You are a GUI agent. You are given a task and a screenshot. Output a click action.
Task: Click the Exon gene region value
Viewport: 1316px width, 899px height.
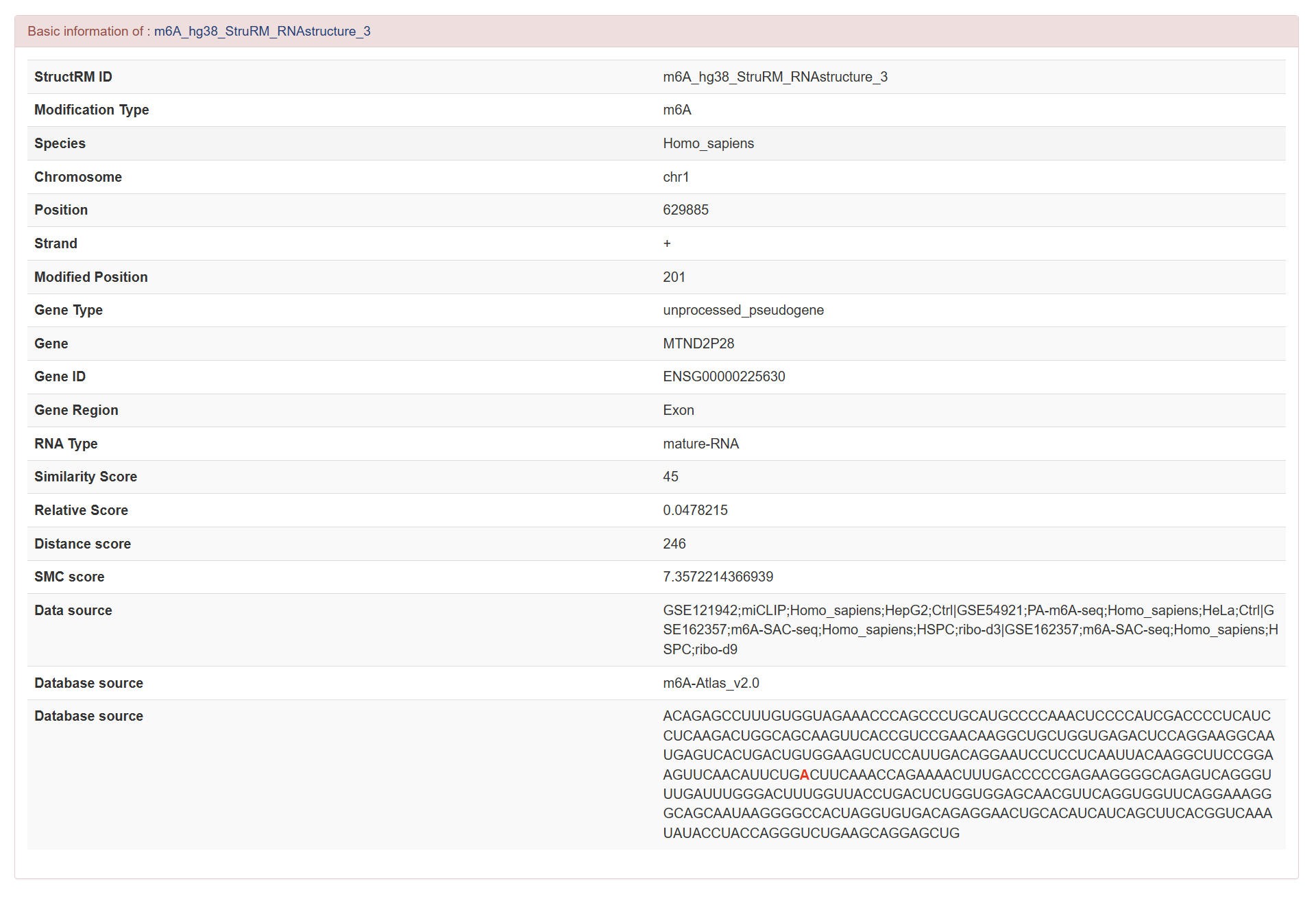pyautogui.click(x=678, y=410)
